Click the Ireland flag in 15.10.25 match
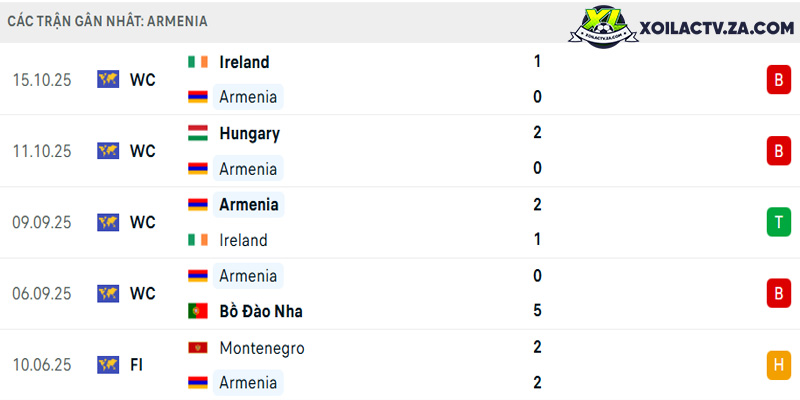Viewport: 800px width, 400px height. pyautogui.click(x=198, y=62)
